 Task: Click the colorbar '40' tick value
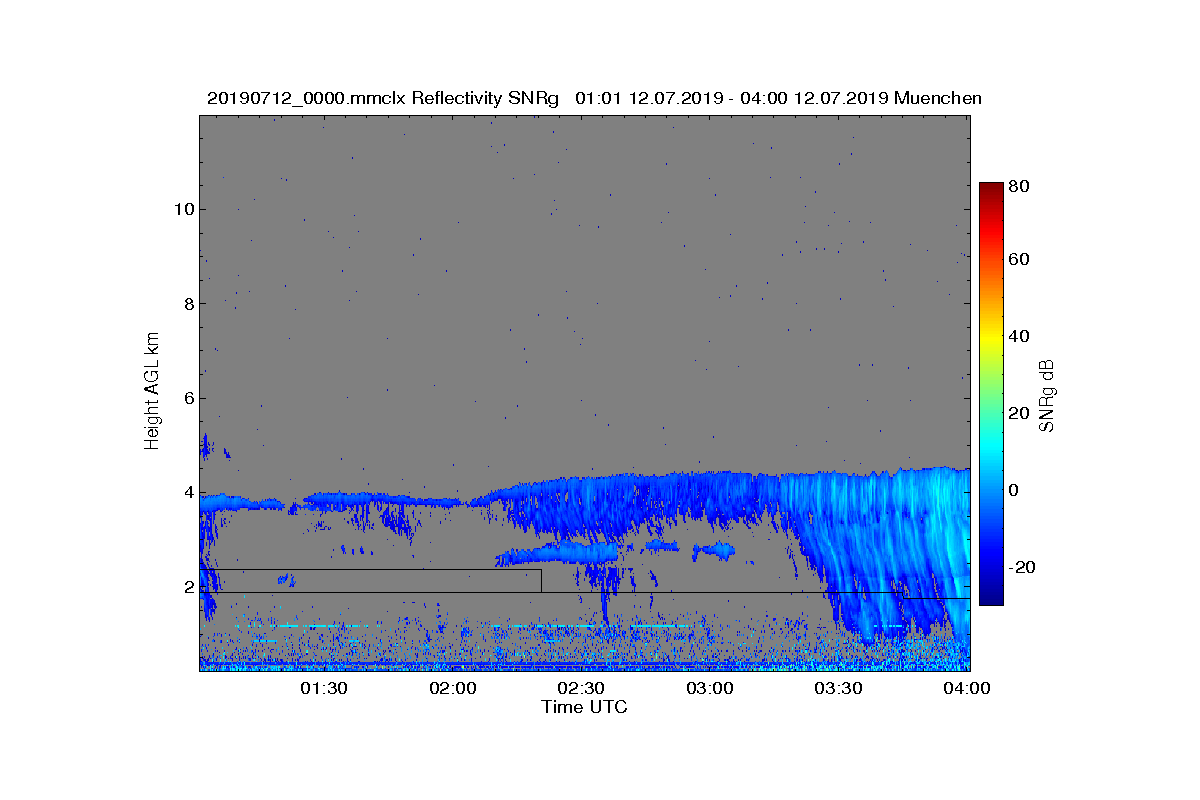click(x=1019, y=336)
